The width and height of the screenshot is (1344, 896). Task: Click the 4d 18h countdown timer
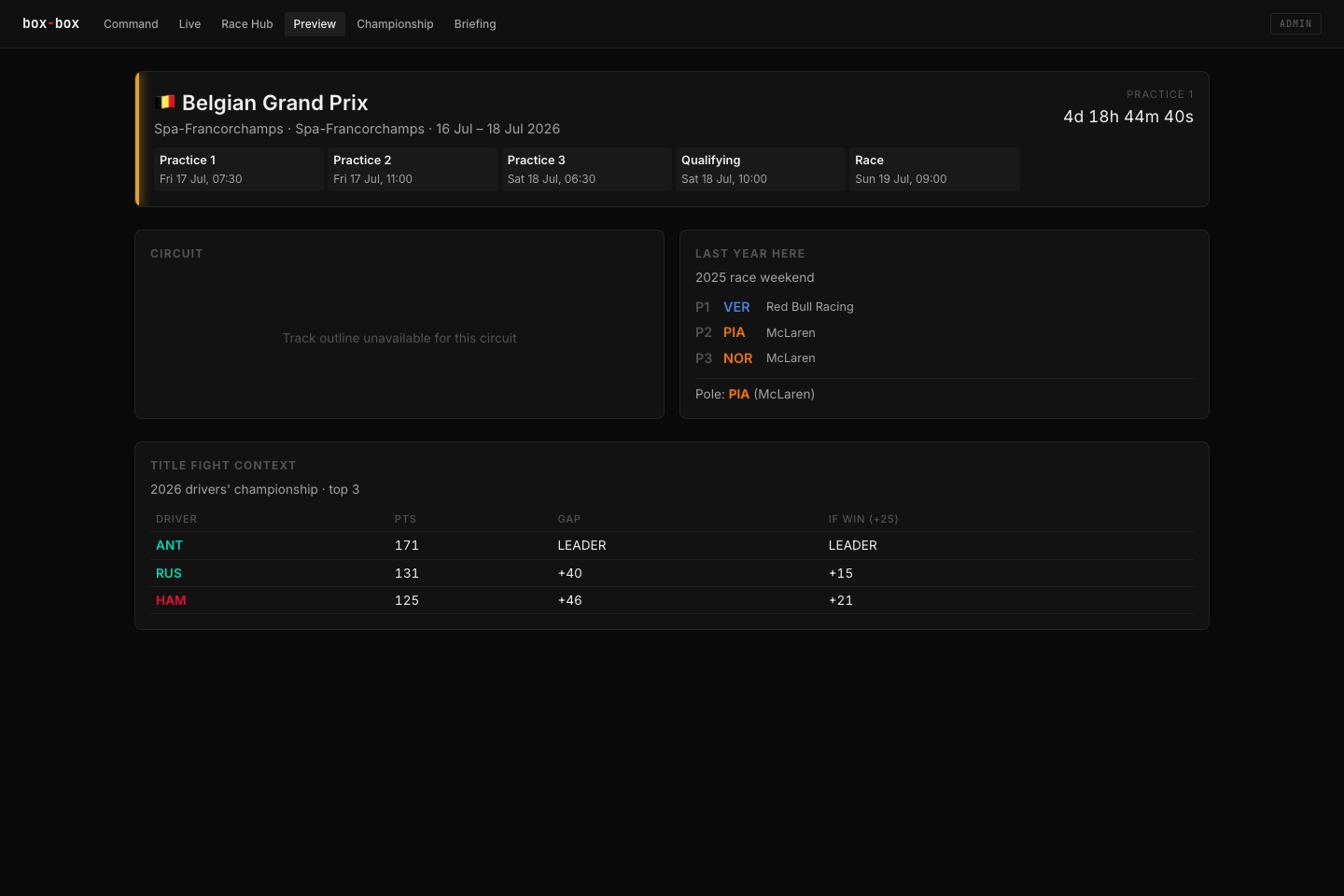(x=1128, y=117)
